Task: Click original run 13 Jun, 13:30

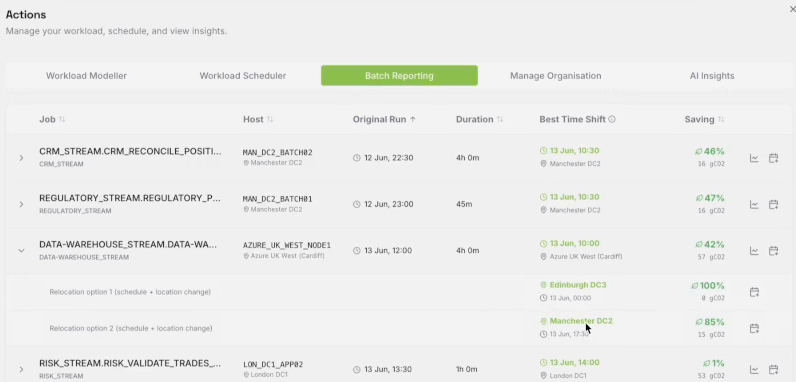Action: coord(388,369)
